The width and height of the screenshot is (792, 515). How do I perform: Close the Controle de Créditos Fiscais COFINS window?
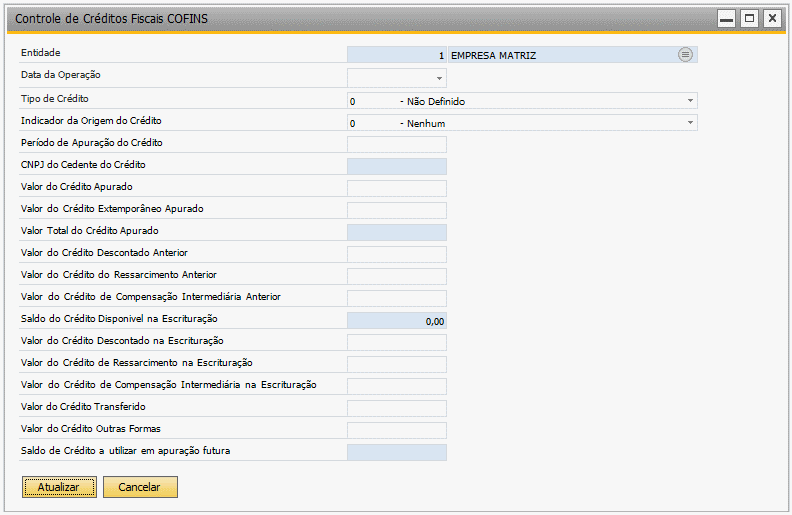[772, 19]
